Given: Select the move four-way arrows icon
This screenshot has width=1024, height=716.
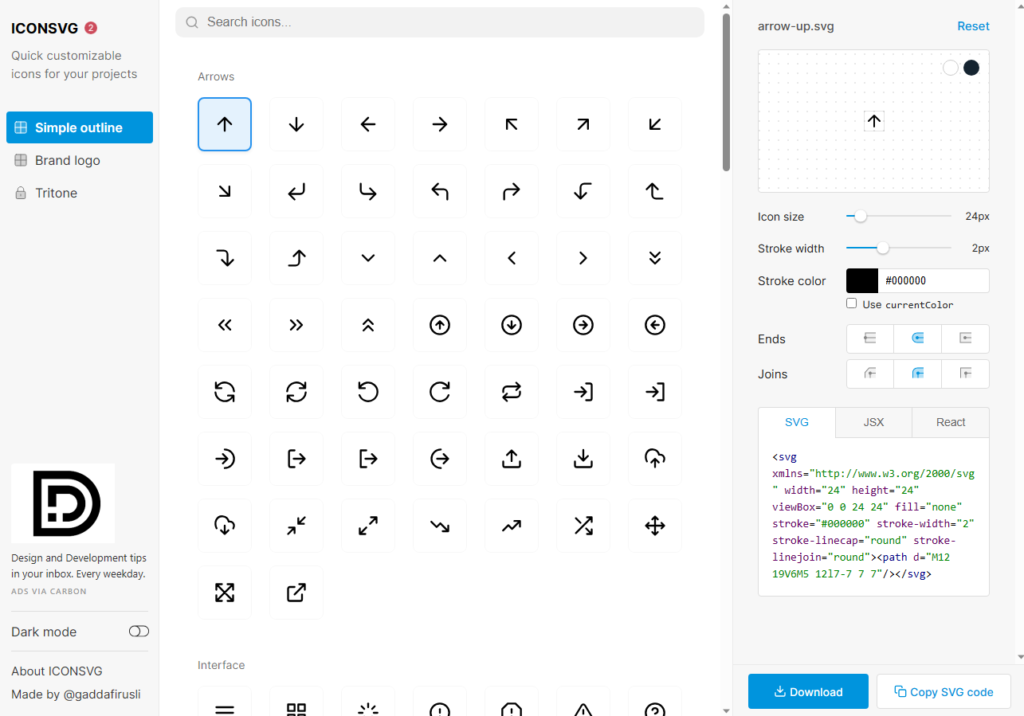Looking at the screenshot, I should pyautogui.click(x=655, y=525).
